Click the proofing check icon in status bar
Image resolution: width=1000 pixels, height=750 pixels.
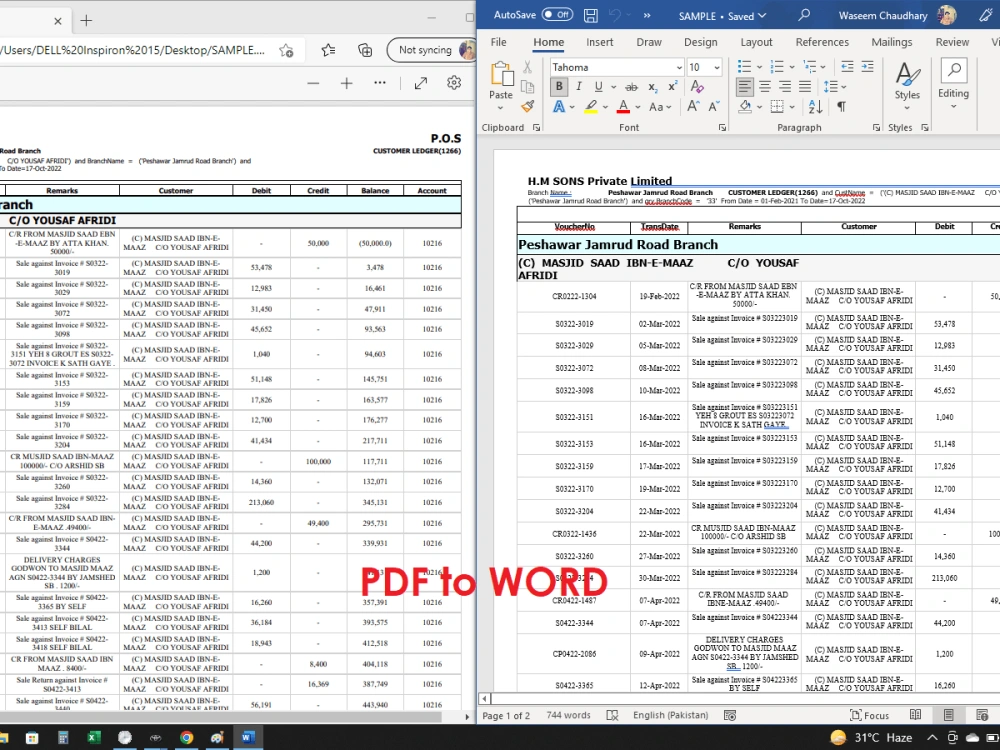(612, 716)
